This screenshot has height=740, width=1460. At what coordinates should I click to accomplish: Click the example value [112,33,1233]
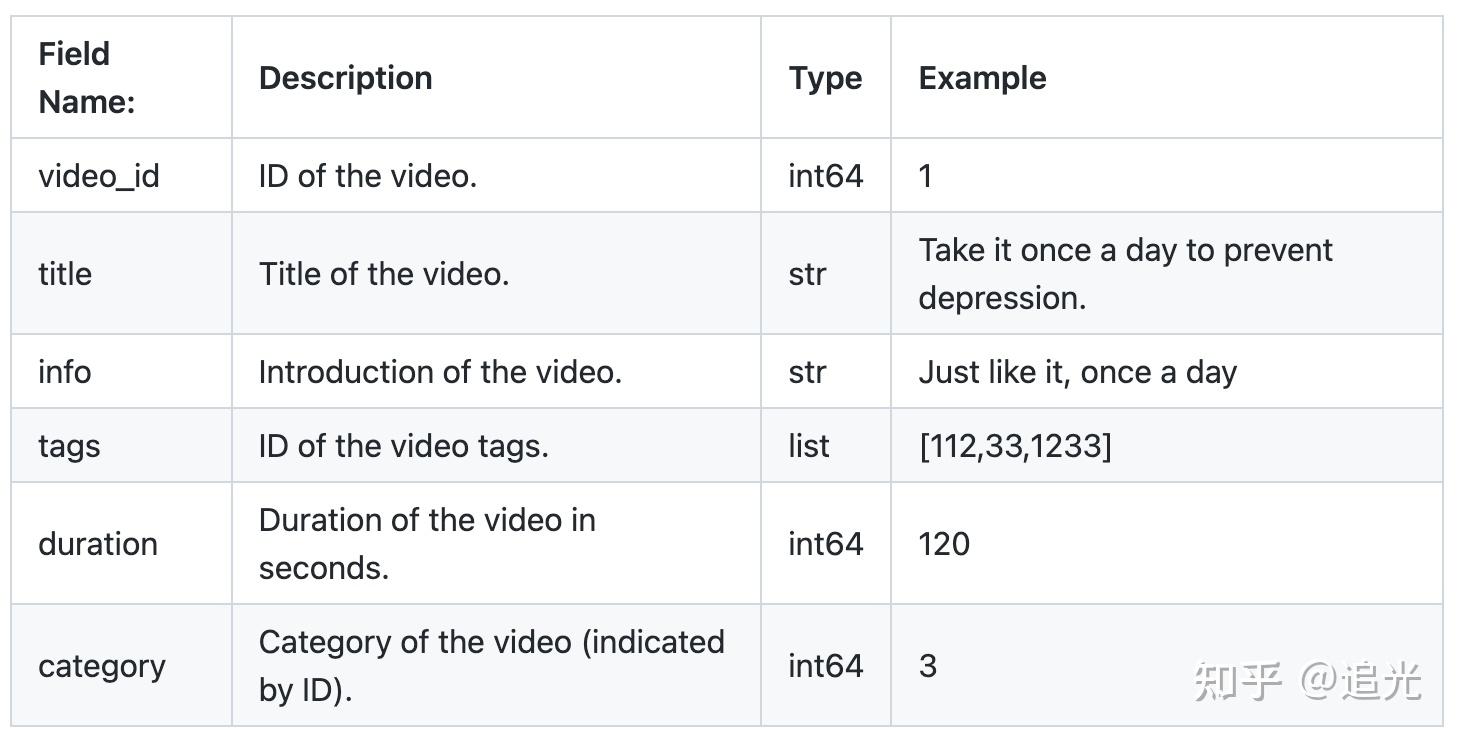coord(1014,445)
